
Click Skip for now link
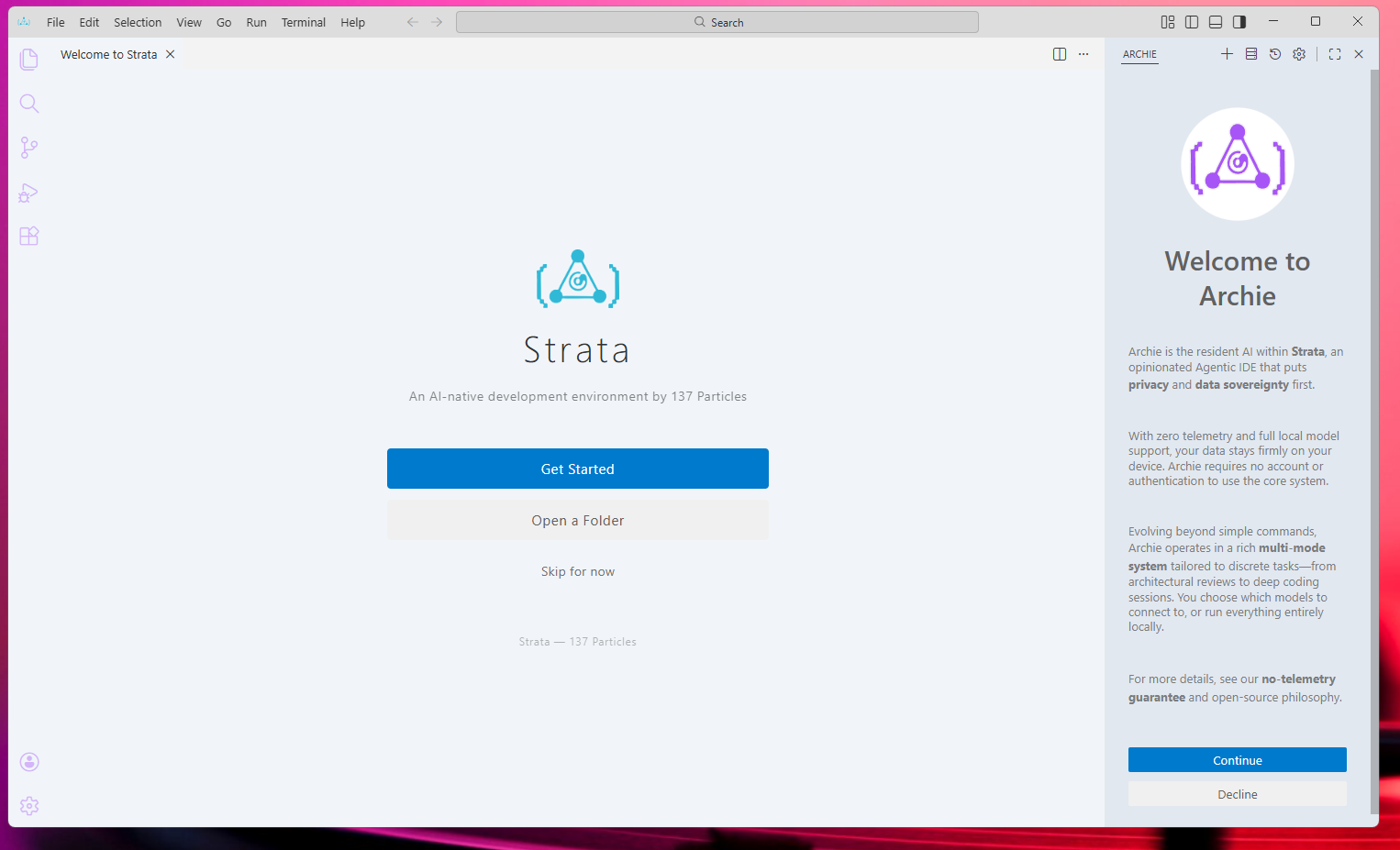click(577, 571)
